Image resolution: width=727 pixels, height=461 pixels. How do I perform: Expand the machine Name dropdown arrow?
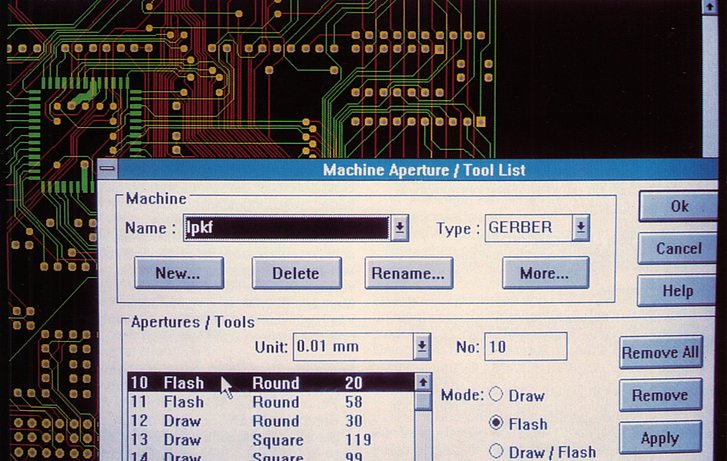click(399, 228)
